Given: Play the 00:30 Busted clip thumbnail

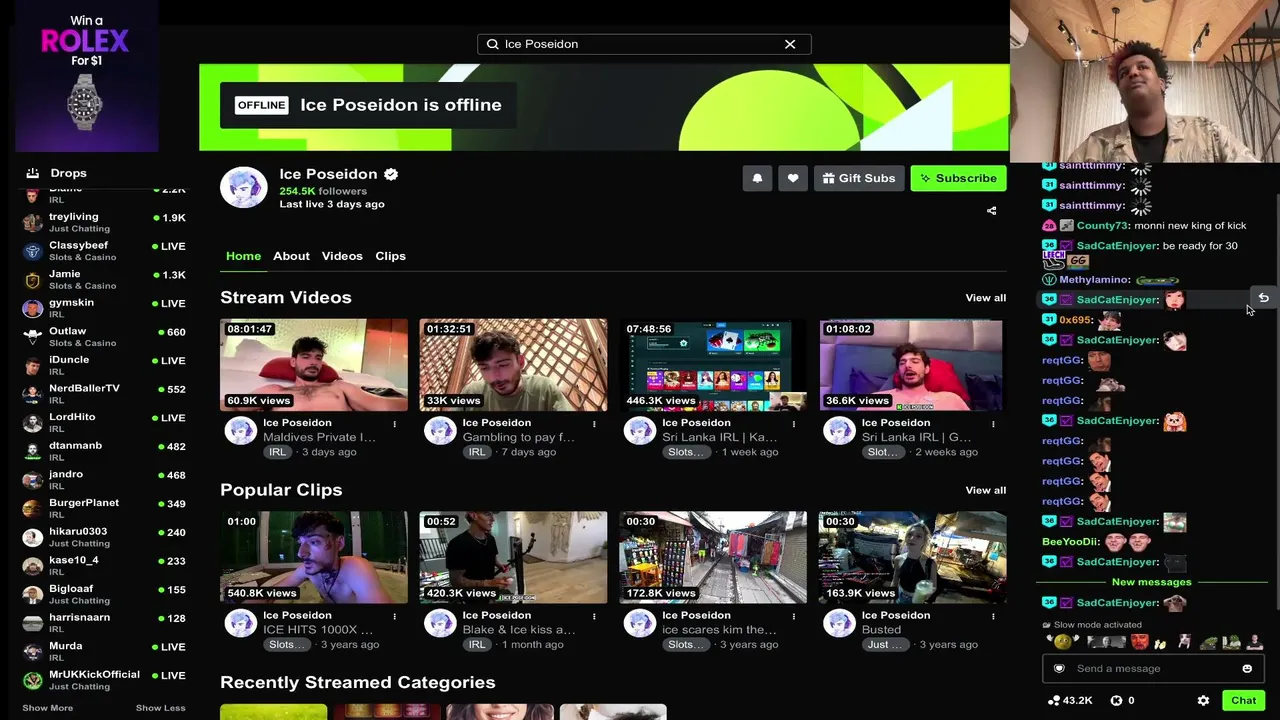Looking at the screenshot, I should pos(911,558).
